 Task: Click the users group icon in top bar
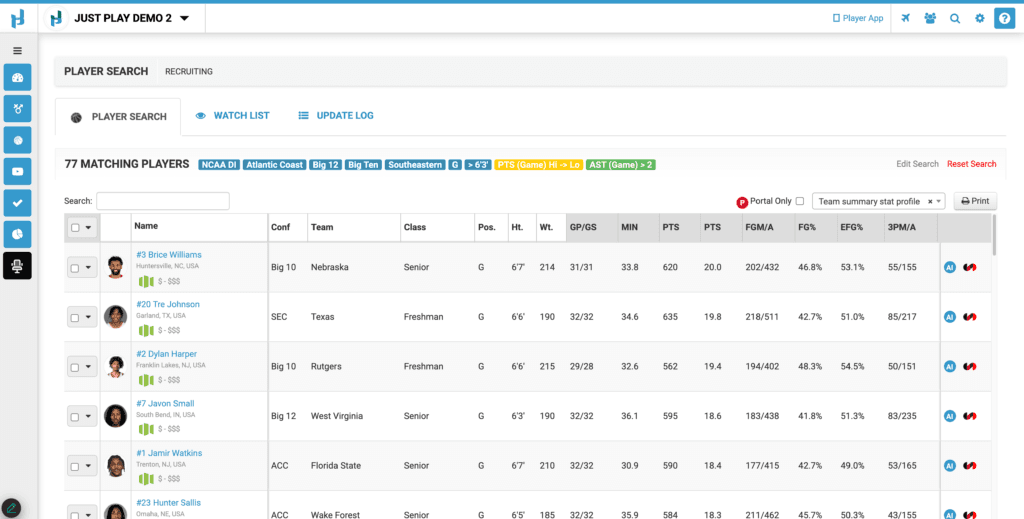point(930,18)
